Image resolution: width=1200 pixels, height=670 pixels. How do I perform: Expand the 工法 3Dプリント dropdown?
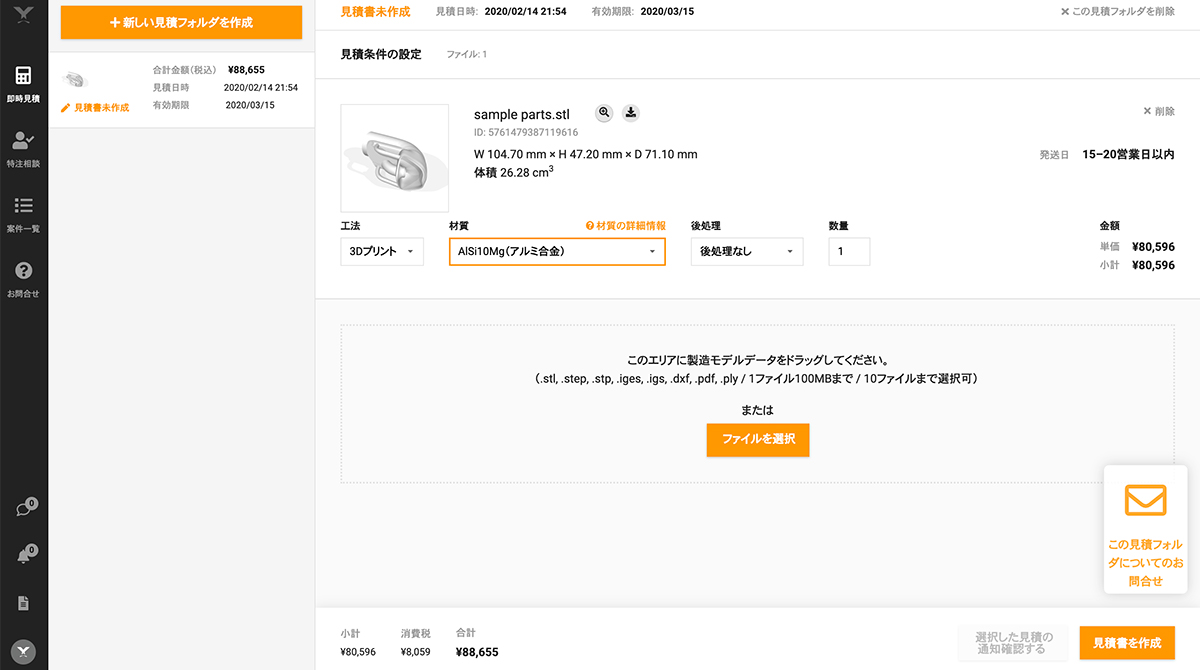pos(382,252)
